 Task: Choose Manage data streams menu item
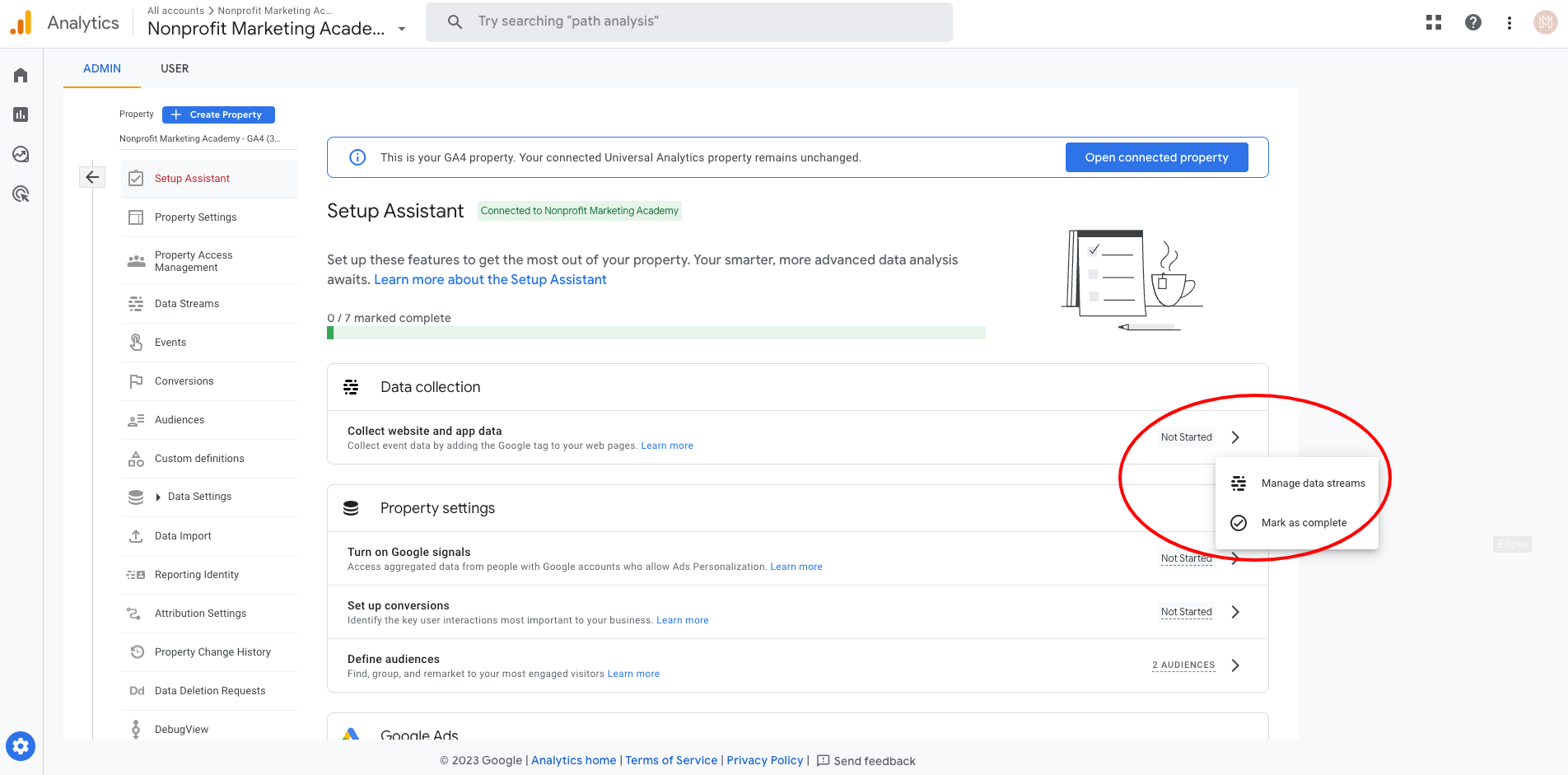pyautogui.click(x=1313, y=483)
